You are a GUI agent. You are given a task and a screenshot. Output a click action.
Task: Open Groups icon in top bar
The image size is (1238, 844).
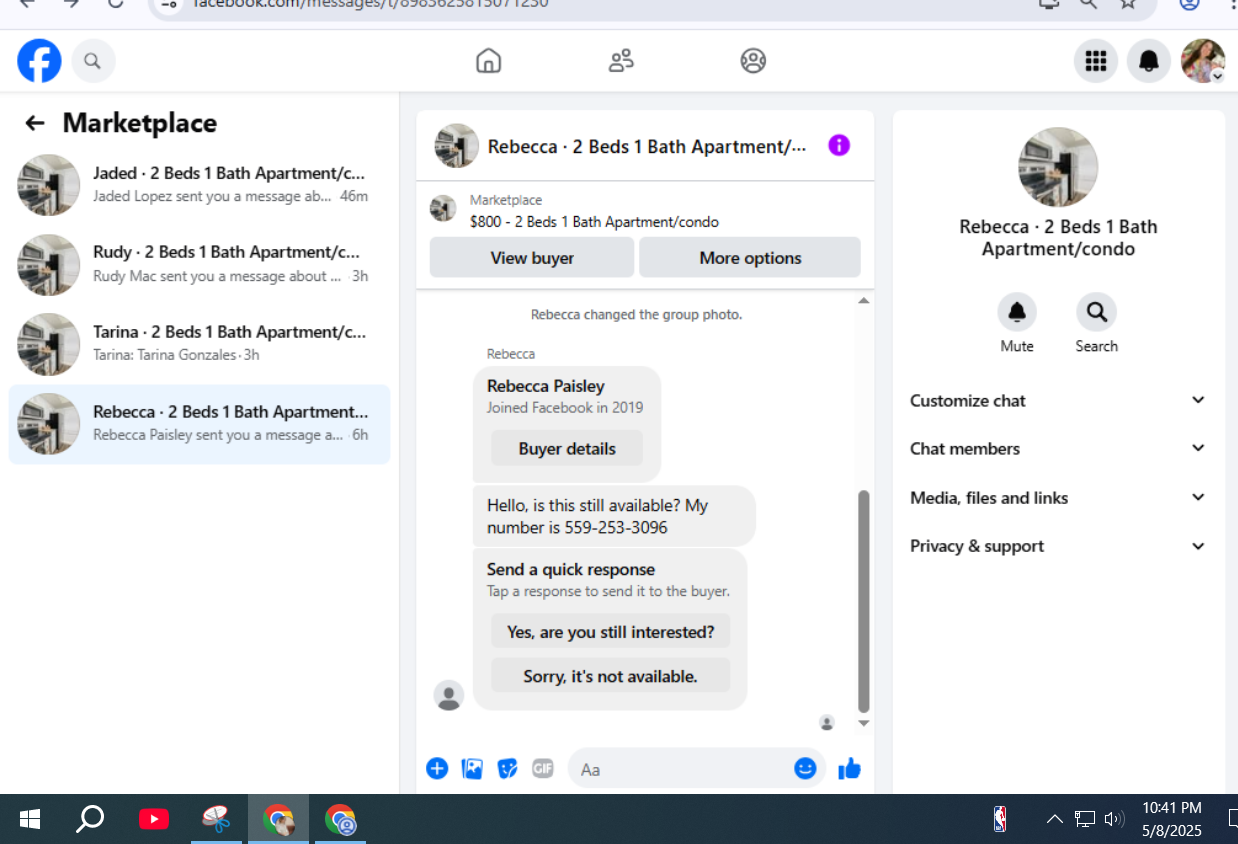(x=753, y=61)
